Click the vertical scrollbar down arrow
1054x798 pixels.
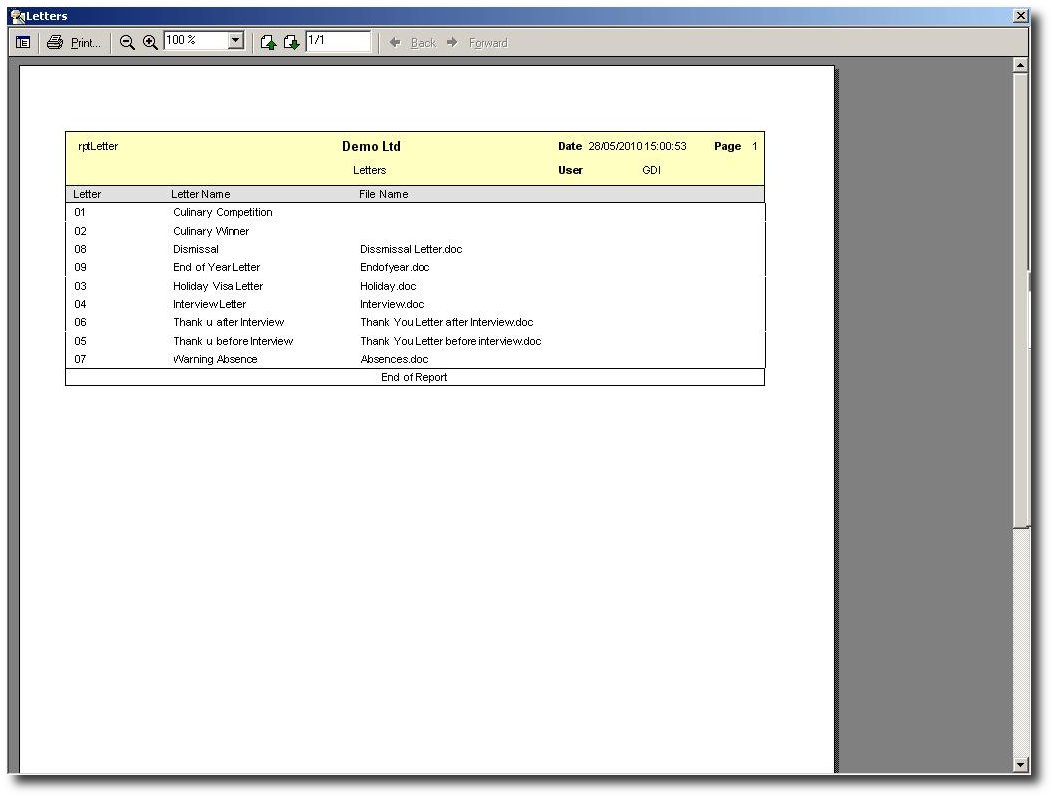1020,765
